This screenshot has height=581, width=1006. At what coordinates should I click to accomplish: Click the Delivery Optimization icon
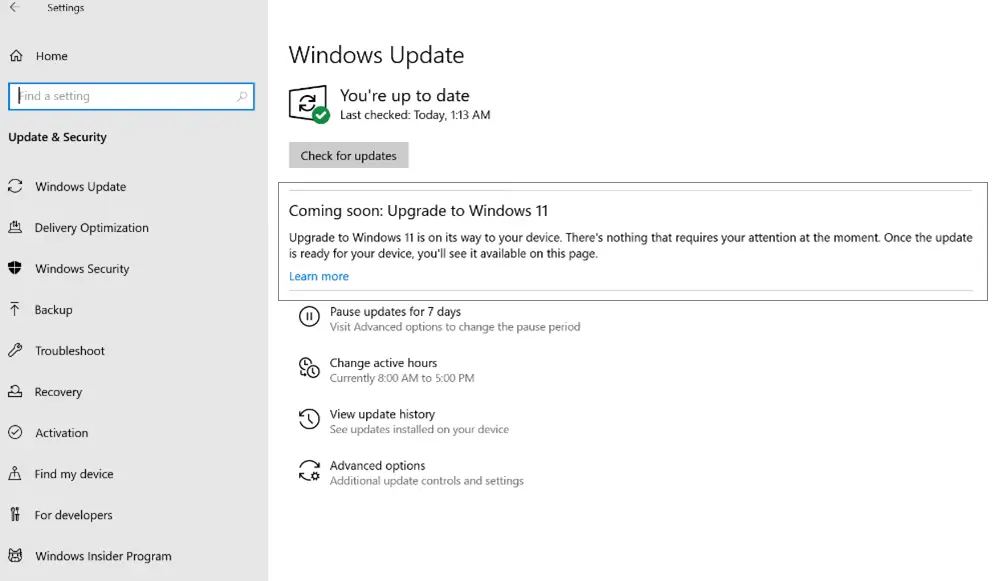[15, 227]
